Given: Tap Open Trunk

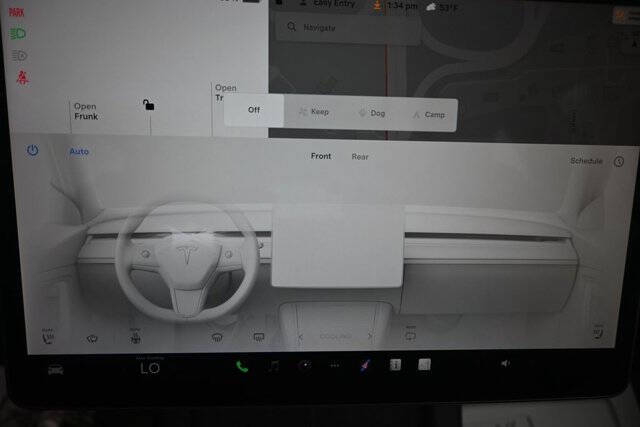Looking at the screenshot, I should (x=224, y=92).
